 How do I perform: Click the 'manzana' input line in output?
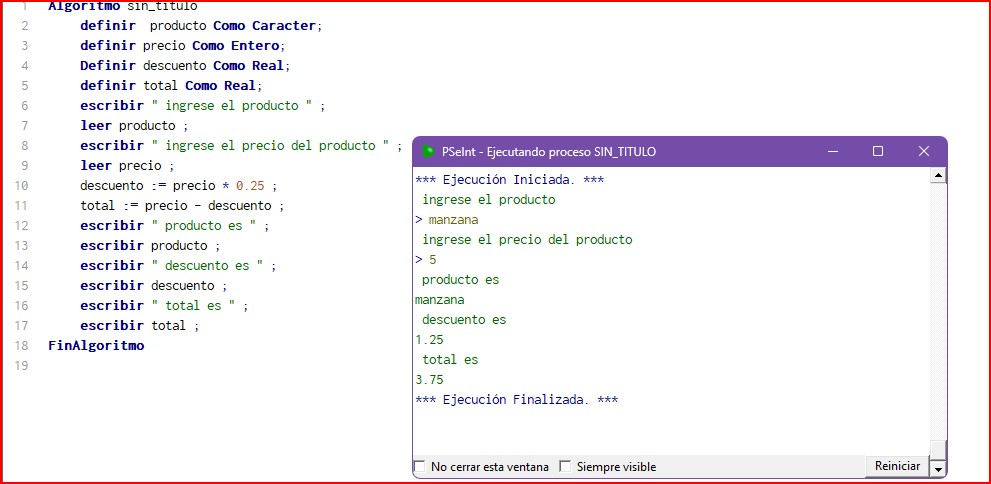(452, 220)
